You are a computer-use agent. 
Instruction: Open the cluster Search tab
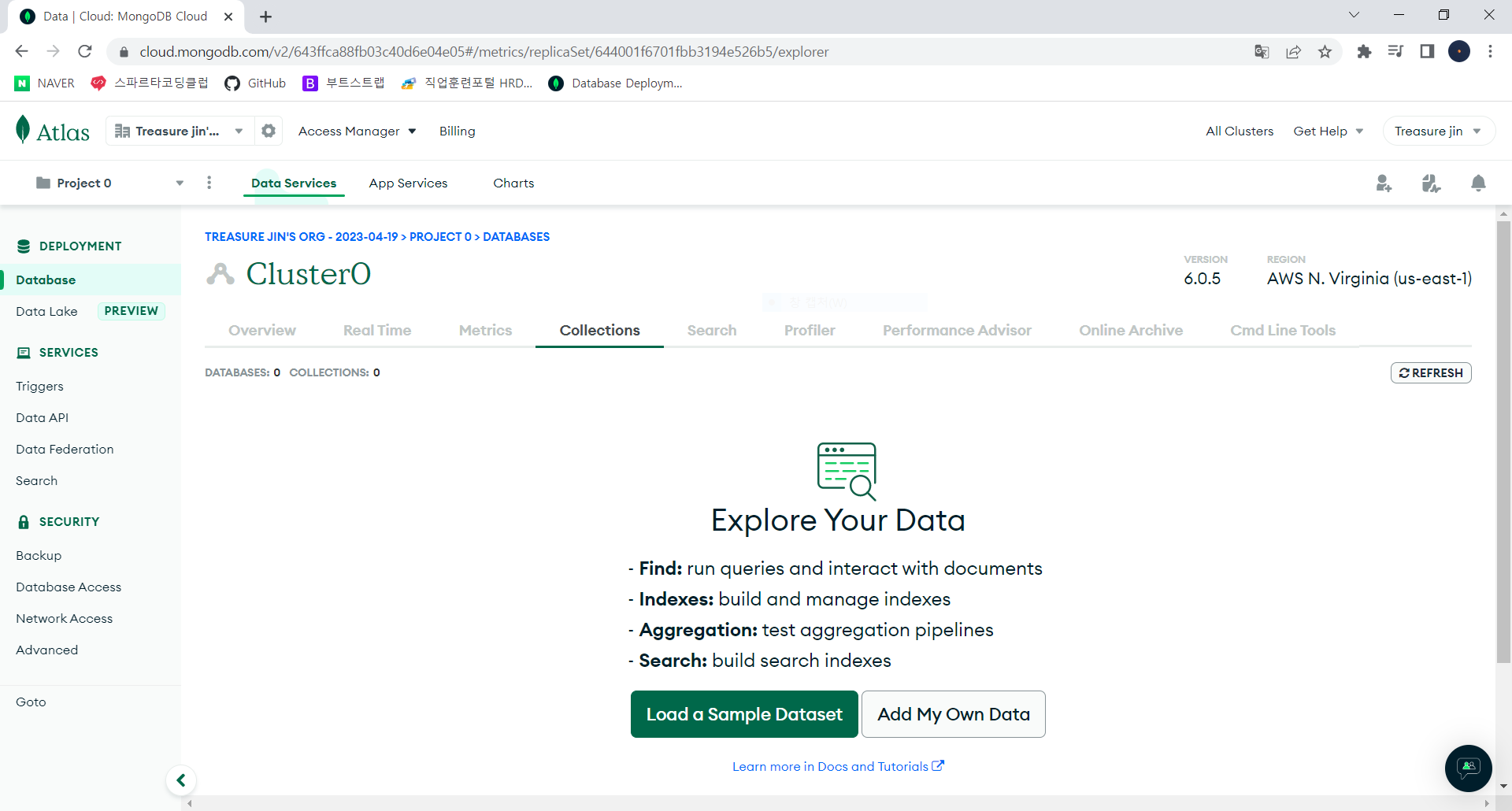(x=712, y=331)
